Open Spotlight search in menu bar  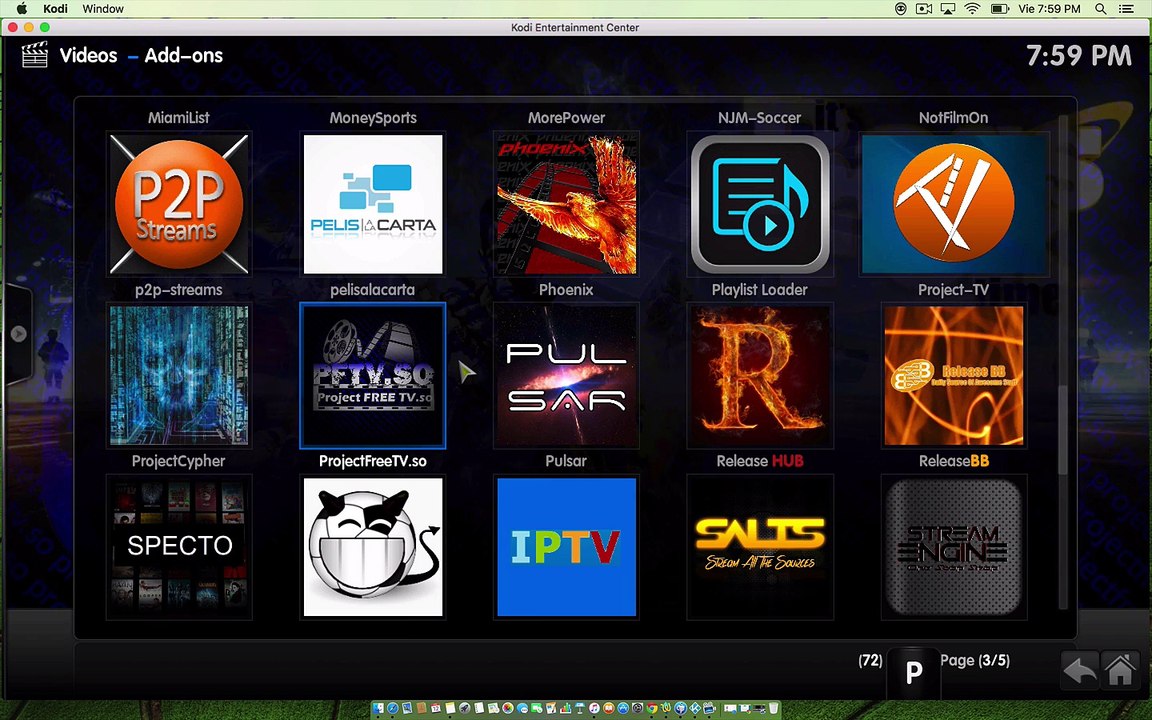point(1101,9)
